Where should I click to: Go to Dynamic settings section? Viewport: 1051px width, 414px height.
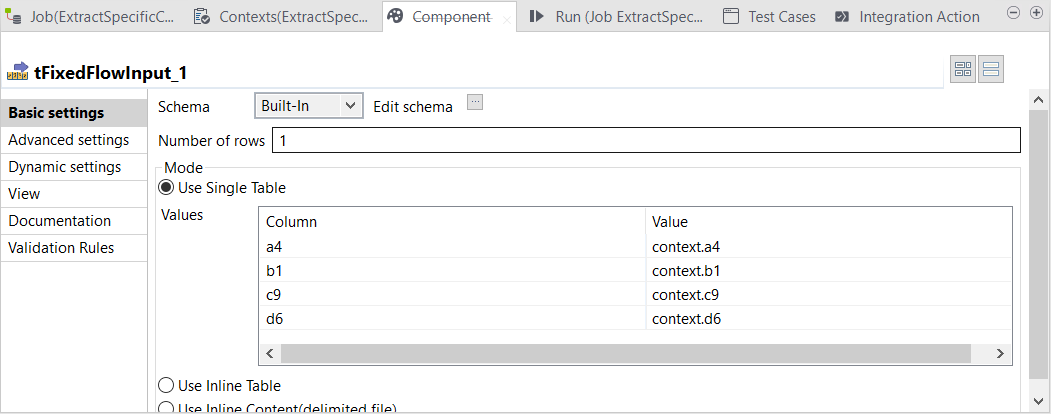pyautogui.click(x=65, y=167)
